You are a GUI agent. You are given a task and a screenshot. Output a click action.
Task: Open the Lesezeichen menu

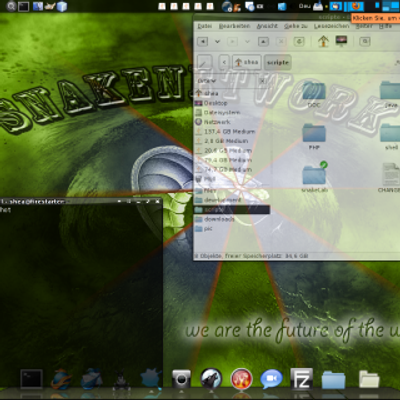click(331, 26)
